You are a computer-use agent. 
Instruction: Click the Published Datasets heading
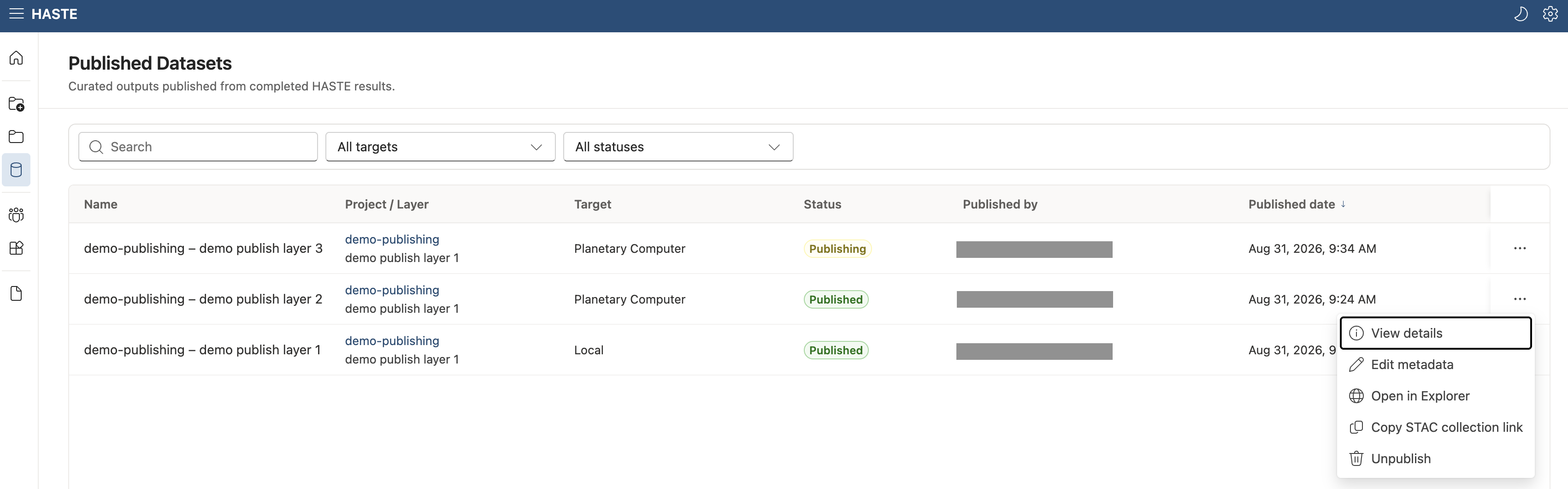click(x=150, y=63)
